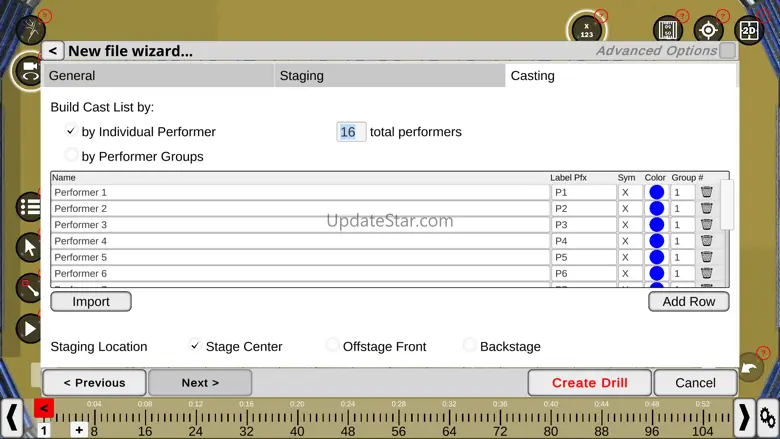The width and height of the screenshot is (780, 439).
Task: Click the camera rotate view icon
Action: point(30,70)
